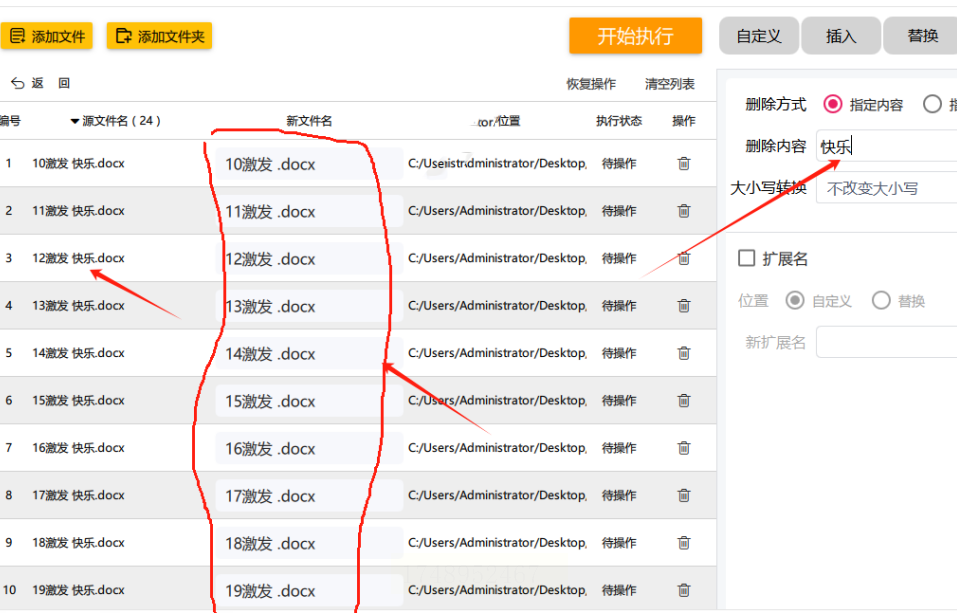The height and width of the screenshot is (613, 957).
Task: Click 待操作 status in row 5
Action: (x=619, y=353)
